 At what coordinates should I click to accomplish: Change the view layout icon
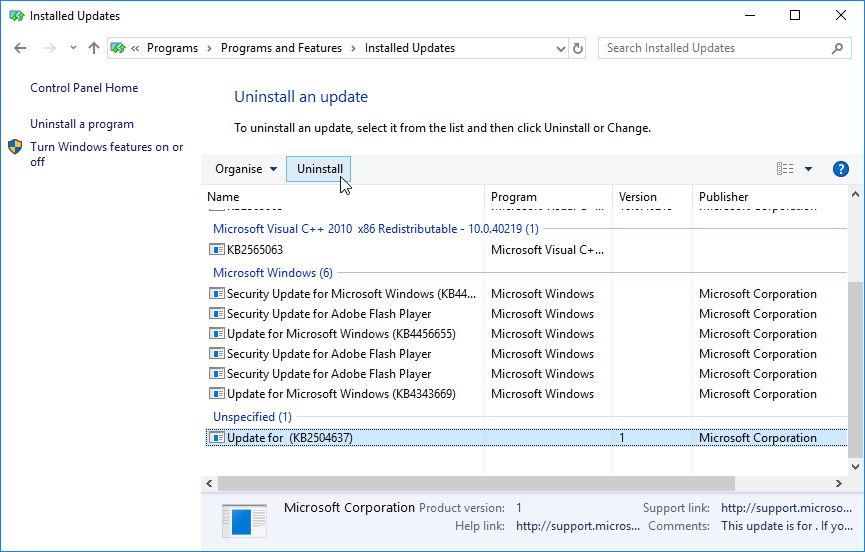(x=785, y=169)
